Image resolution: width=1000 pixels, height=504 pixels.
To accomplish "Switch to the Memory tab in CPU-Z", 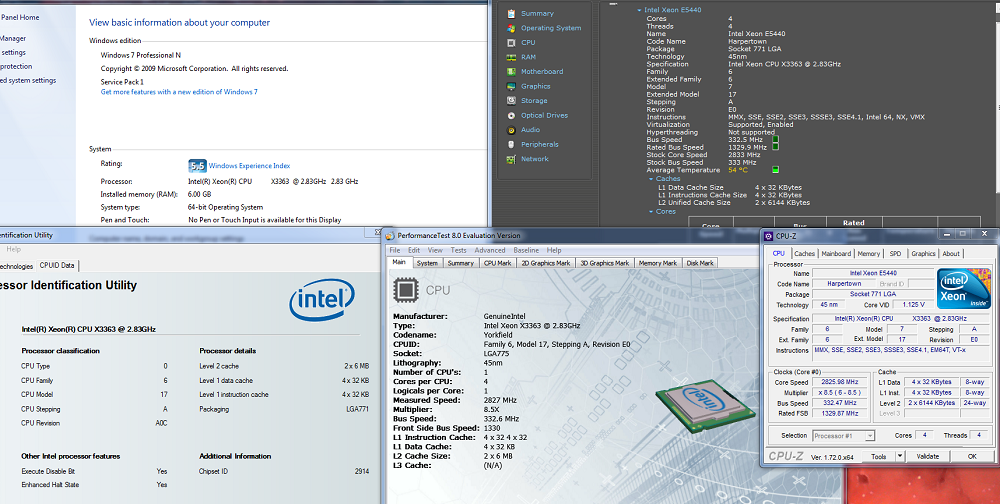I will (869, 254).
